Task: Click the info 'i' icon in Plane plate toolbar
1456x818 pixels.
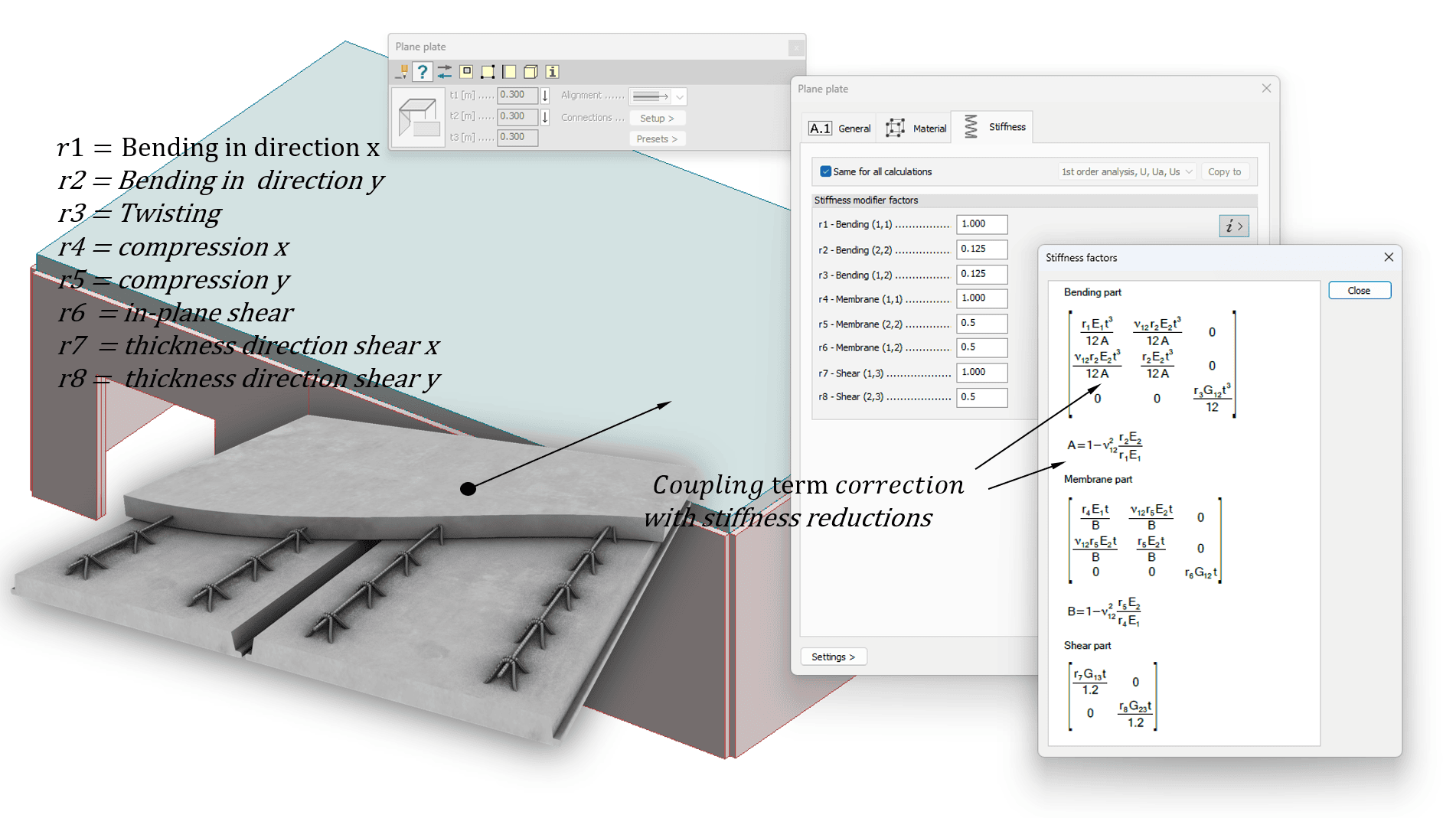Action: point(552,72)
